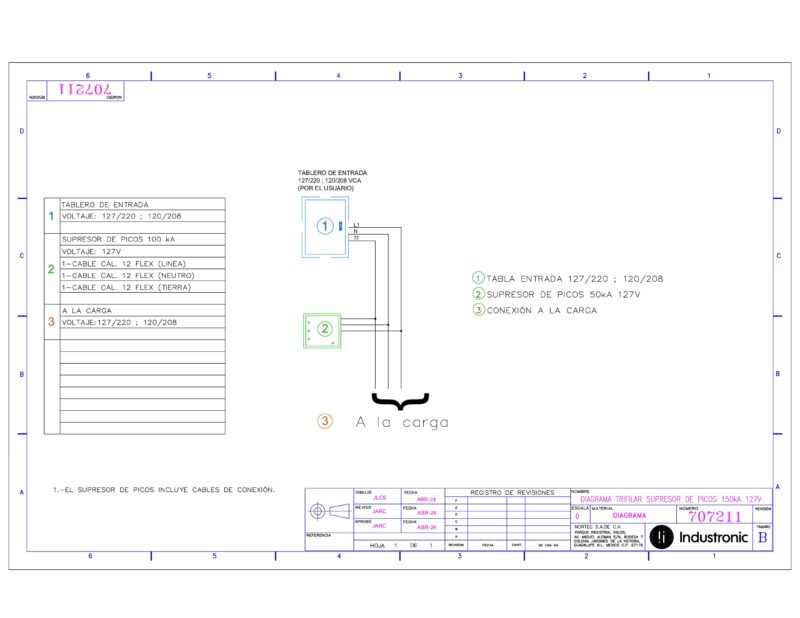Screen dimensions: 800x618
Task: Click the REGISTRO DE REVISIONES header
Action: (x=512, y=492)
